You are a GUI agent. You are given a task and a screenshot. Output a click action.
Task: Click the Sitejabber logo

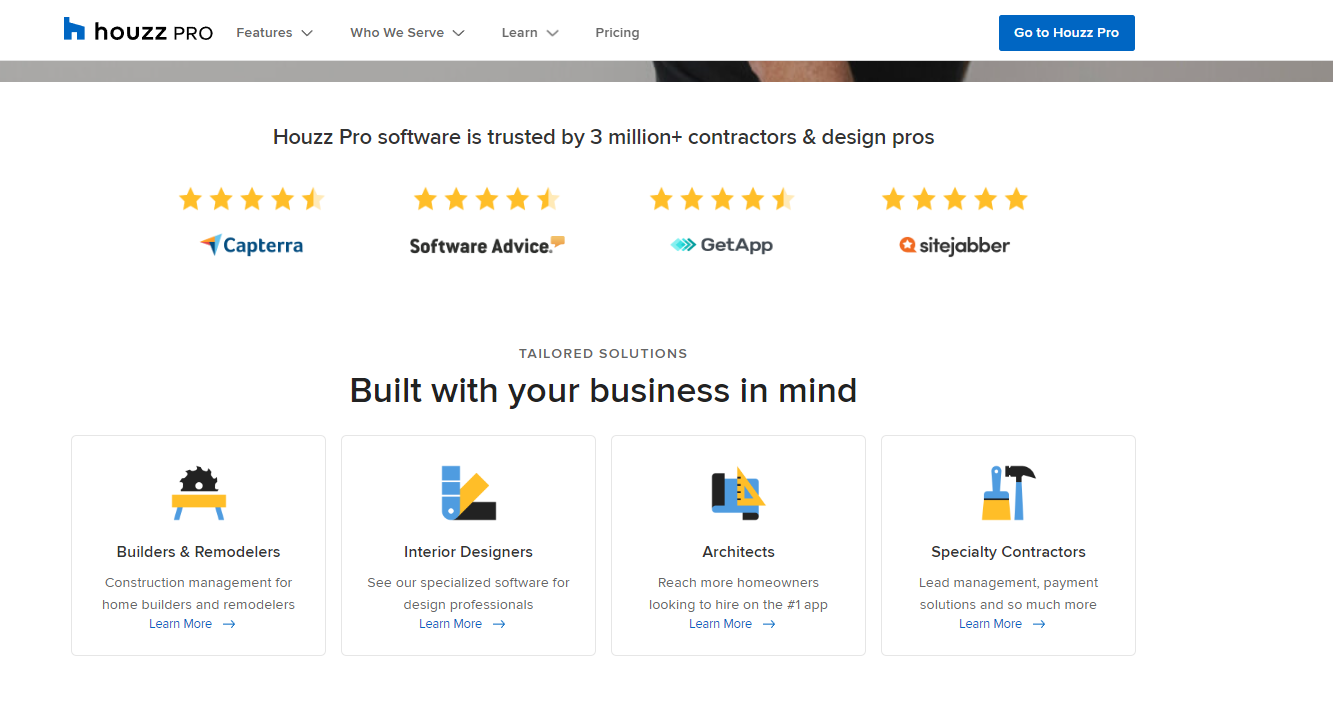tap(954, 245)
